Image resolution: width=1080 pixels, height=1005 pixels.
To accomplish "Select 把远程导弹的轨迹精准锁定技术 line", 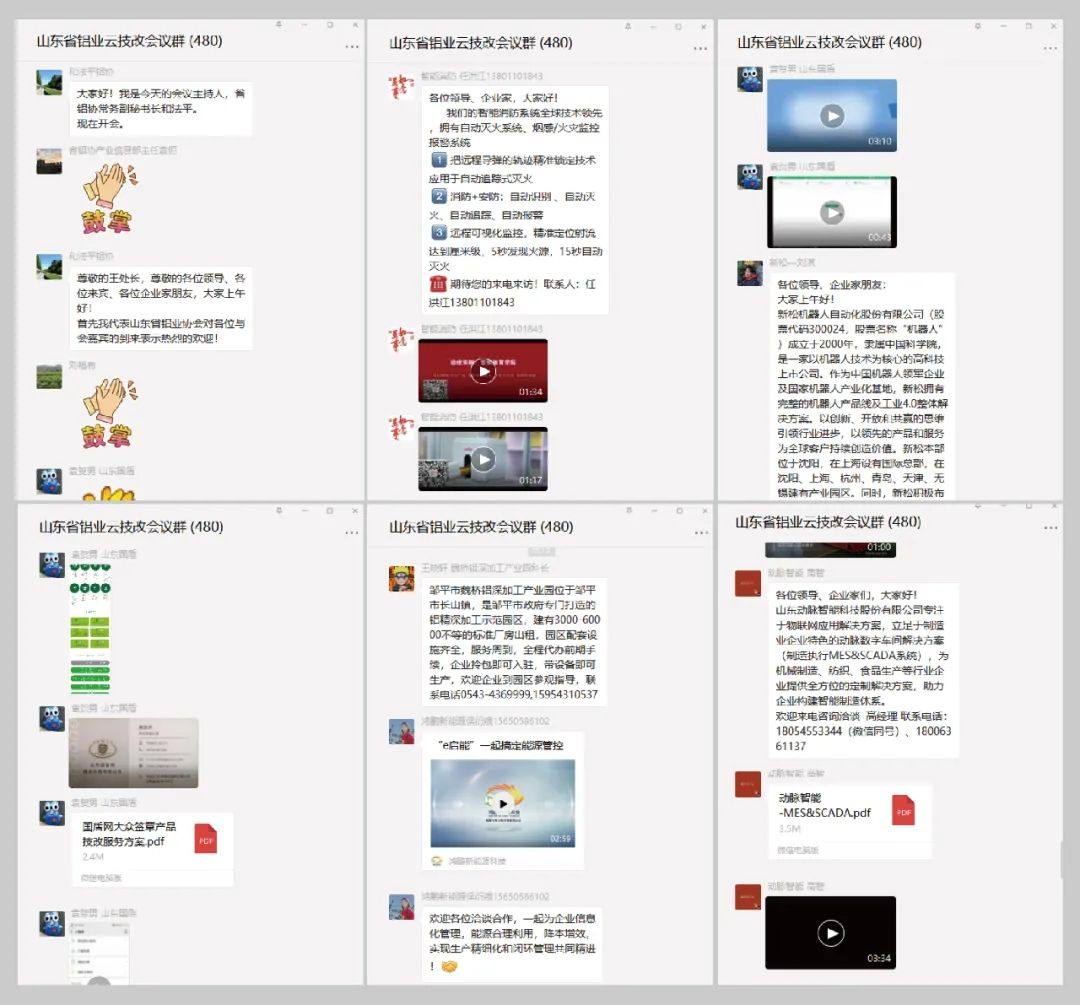I will coord(512,169).
